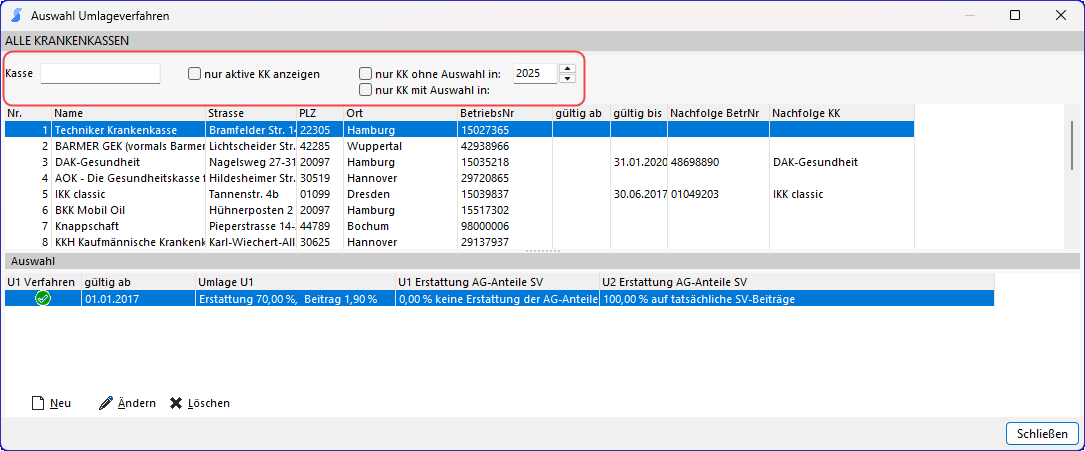Toggle 'nur KK mit Auswahl in' checkbox
The height and width of the screenshot is (451, 1085).
click(365, 89)
